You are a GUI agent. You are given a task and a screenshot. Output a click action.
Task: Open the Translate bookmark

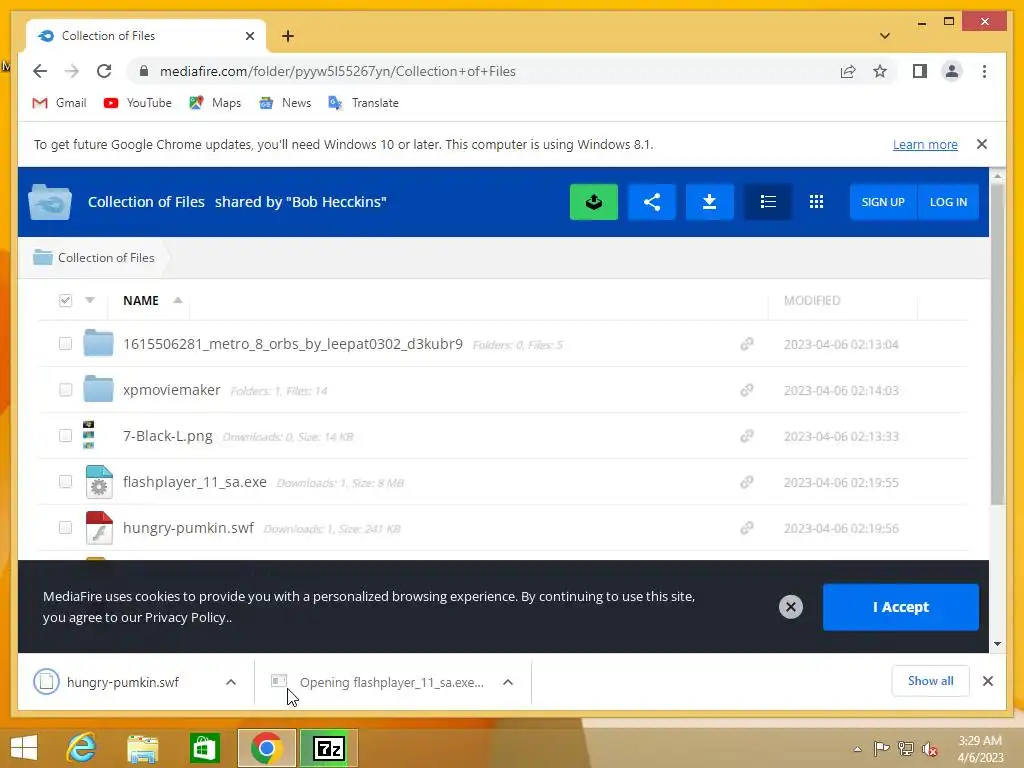click(364, 103)
